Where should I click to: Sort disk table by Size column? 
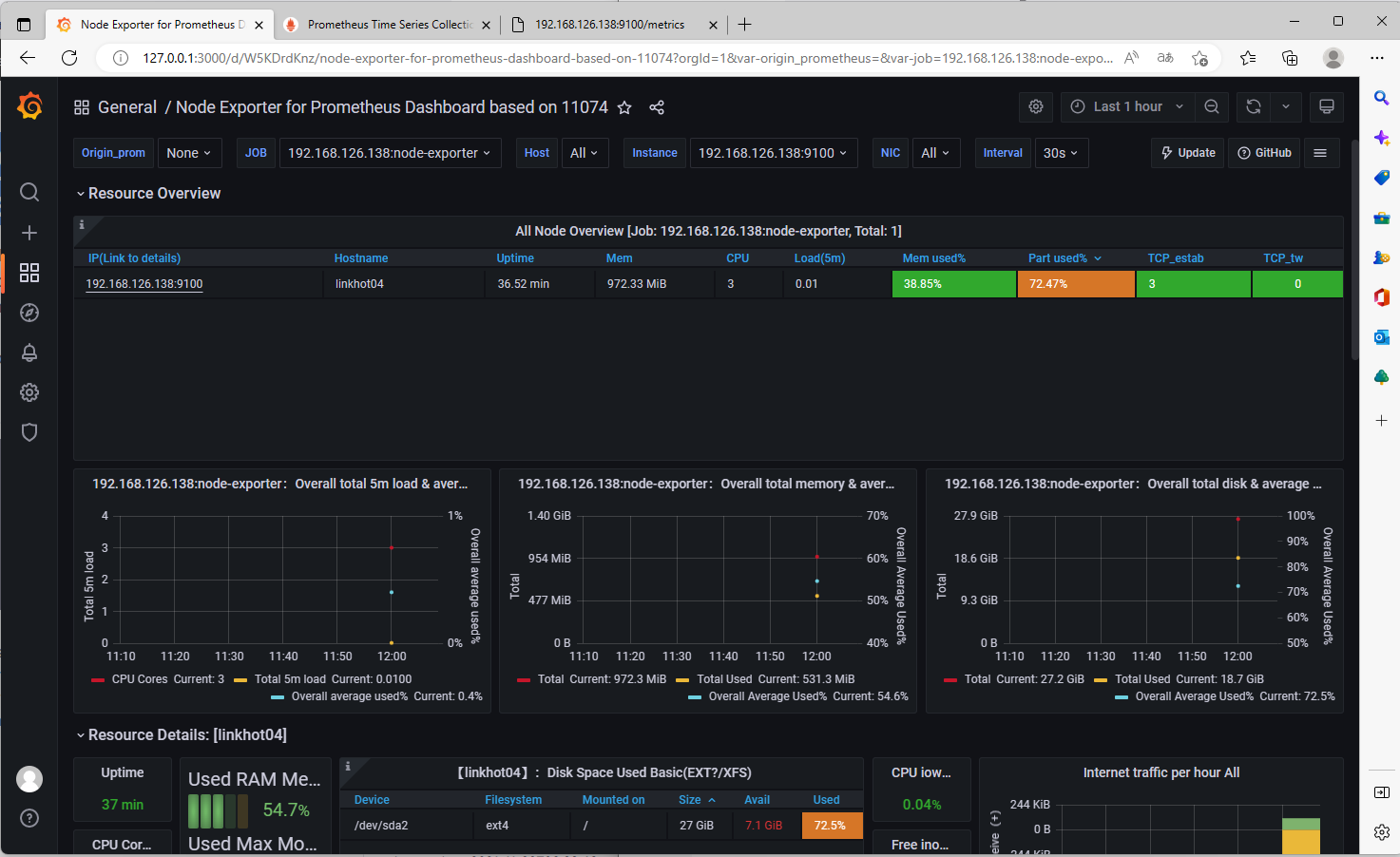point(697,800)
